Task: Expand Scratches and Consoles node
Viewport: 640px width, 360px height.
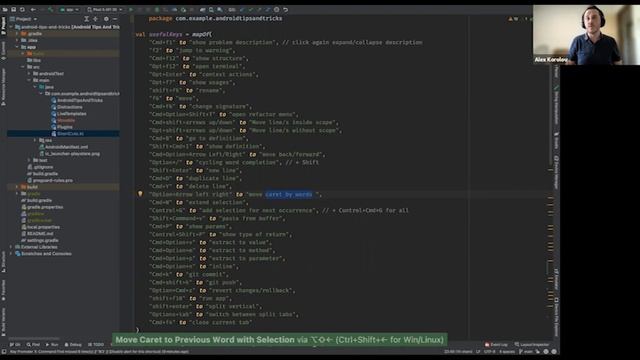Action: [x=11, y=253]
